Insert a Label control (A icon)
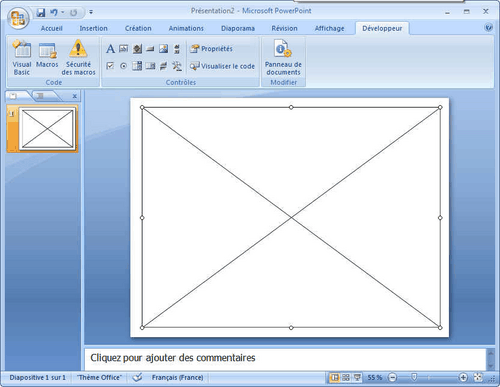Screen dimensions: 500x387 [110, 49]
